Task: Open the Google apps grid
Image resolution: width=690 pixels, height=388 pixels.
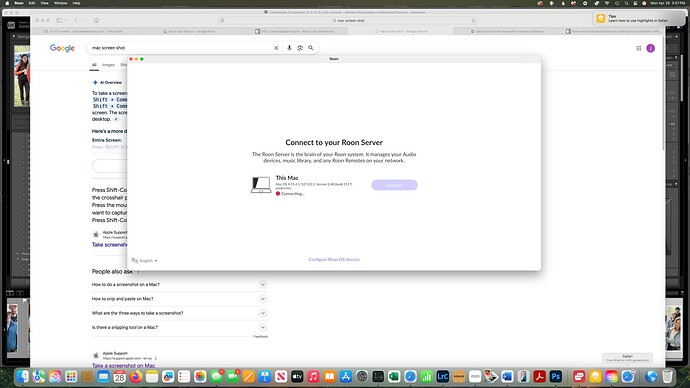Action: tap(639, 48)
